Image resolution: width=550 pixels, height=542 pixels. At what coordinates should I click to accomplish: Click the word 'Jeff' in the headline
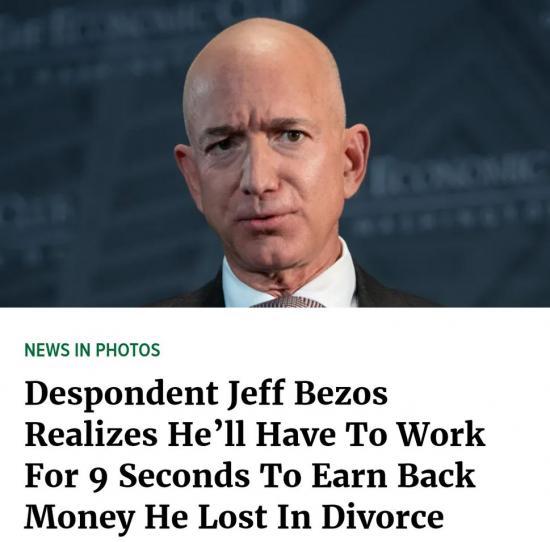[256, 394]
